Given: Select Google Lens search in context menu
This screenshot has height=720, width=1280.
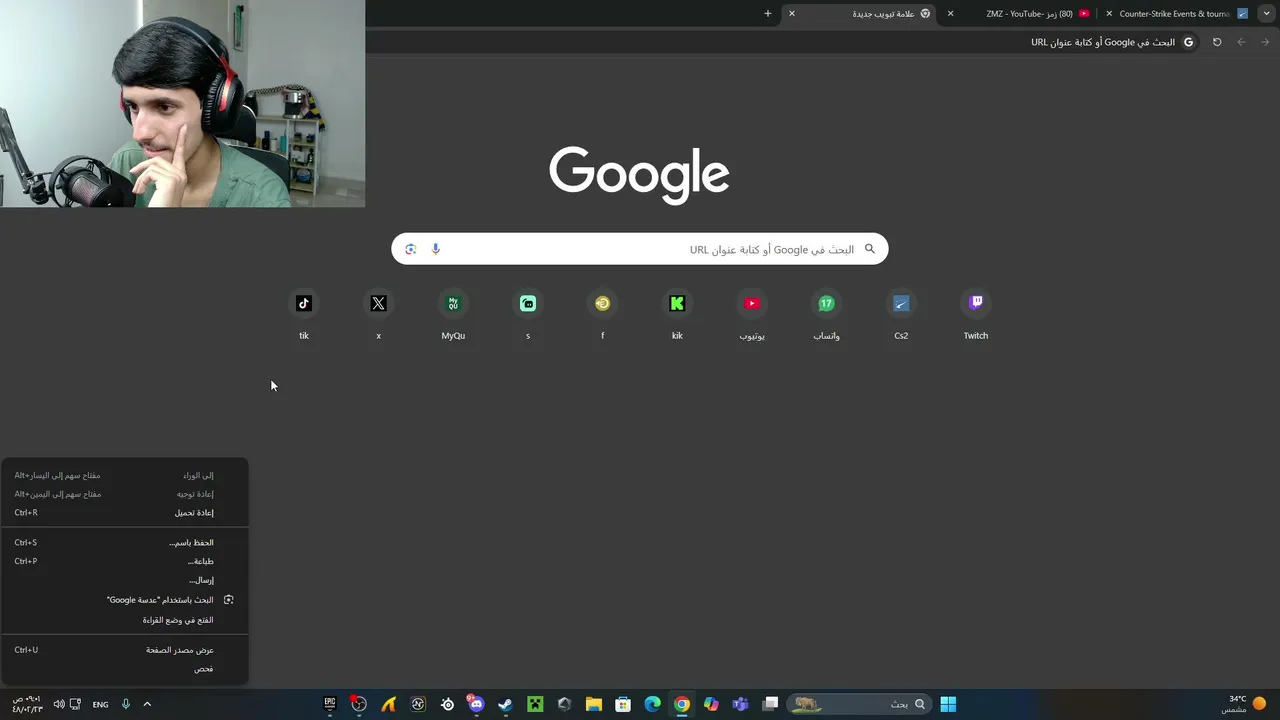Looking at the screenshot, I should tap(124, 600).
